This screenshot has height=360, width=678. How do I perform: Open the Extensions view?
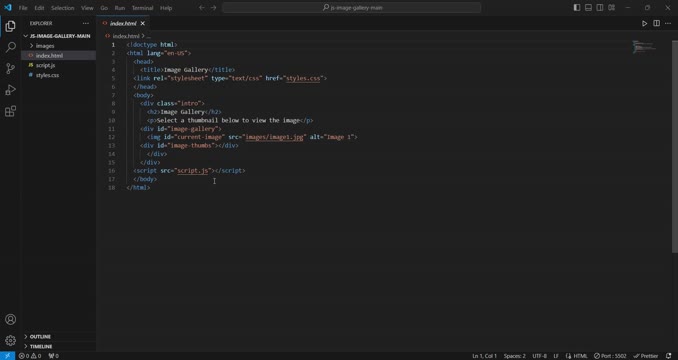click(10, 111)
